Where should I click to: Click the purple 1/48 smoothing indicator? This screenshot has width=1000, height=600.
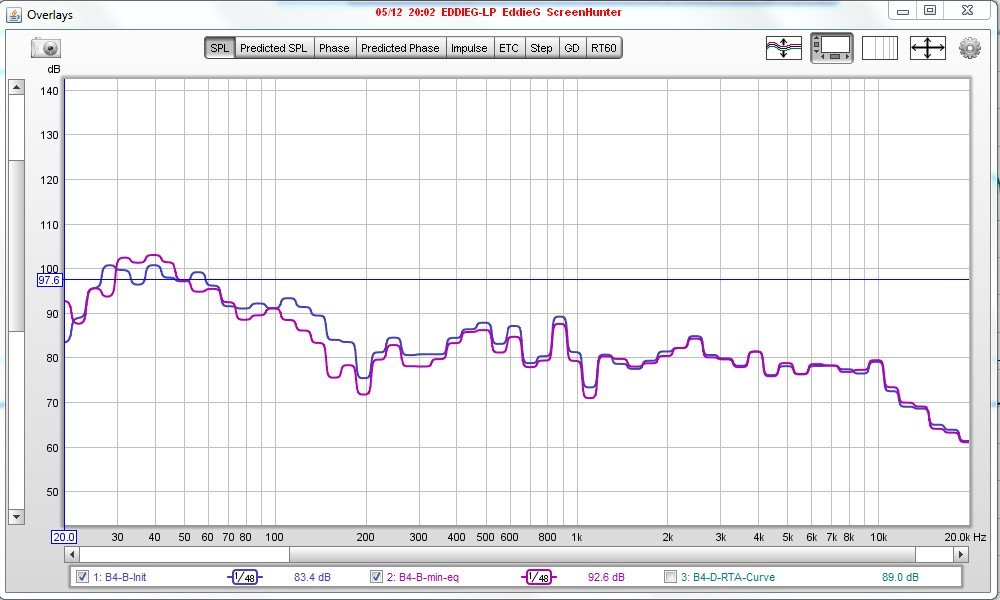(539, 577)
